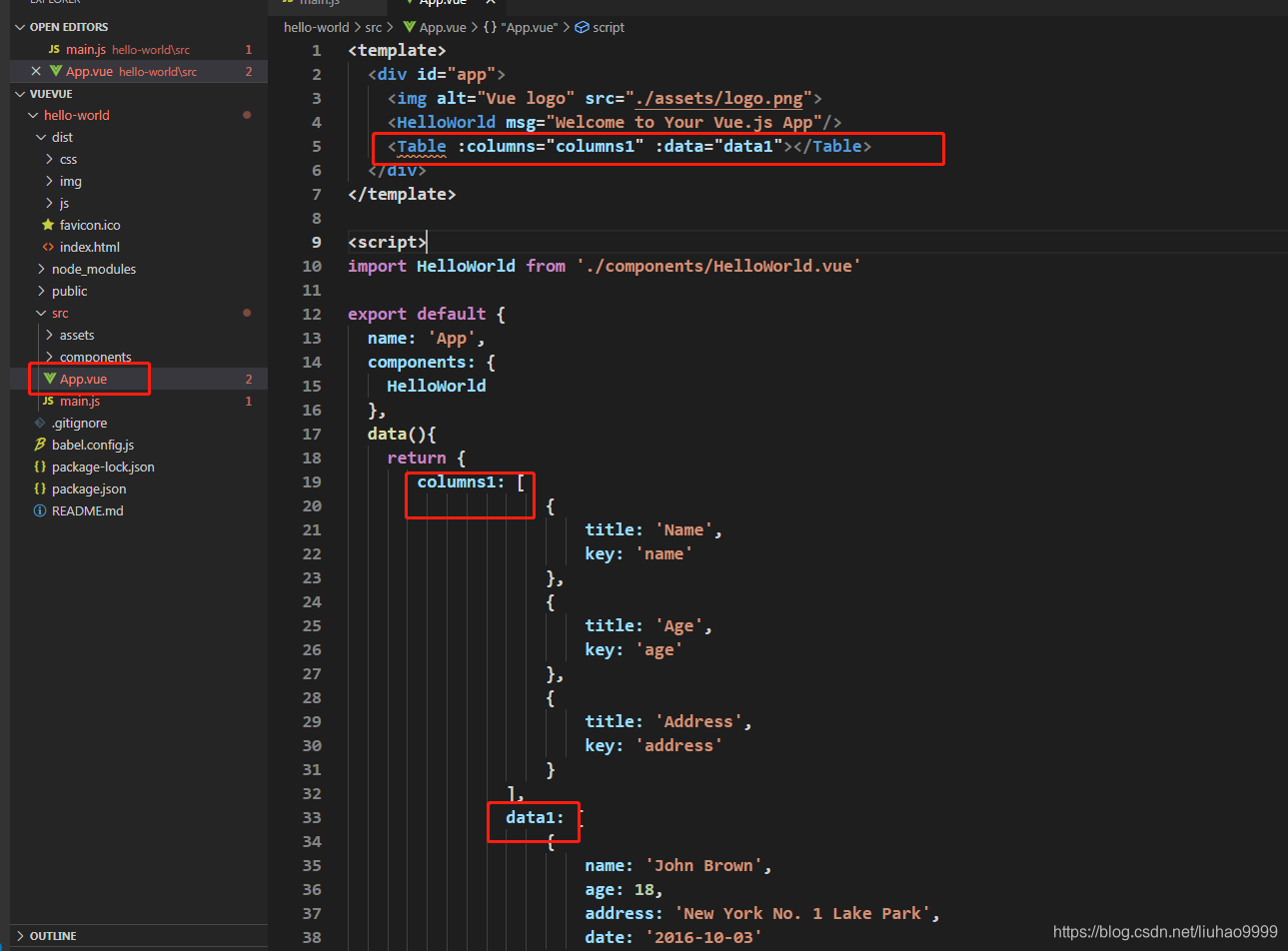Collapse the hello-world folder

click(33, 115)
